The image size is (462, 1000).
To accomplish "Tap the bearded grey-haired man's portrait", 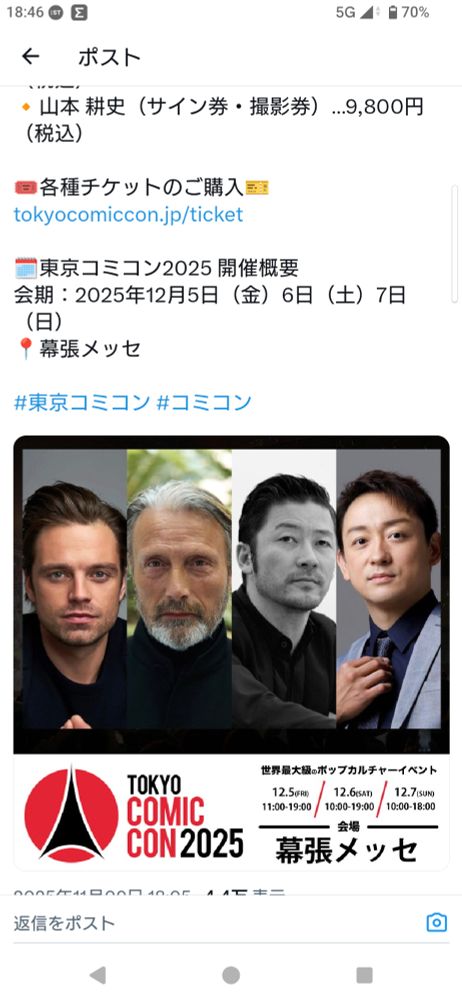I will click(x=179, y=590).
